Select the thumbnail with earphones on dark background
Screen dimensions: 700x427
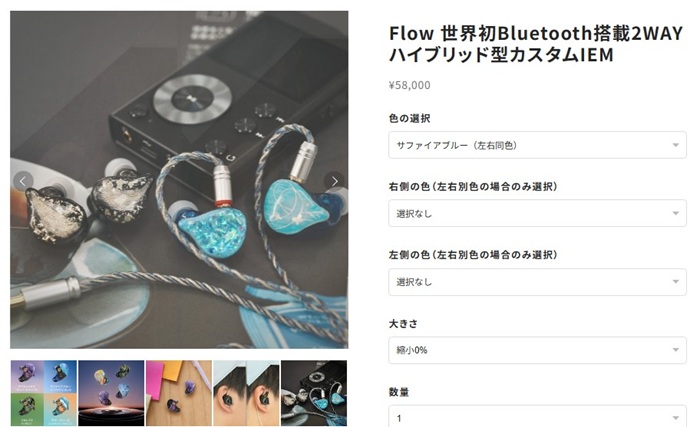coord(111,393)
